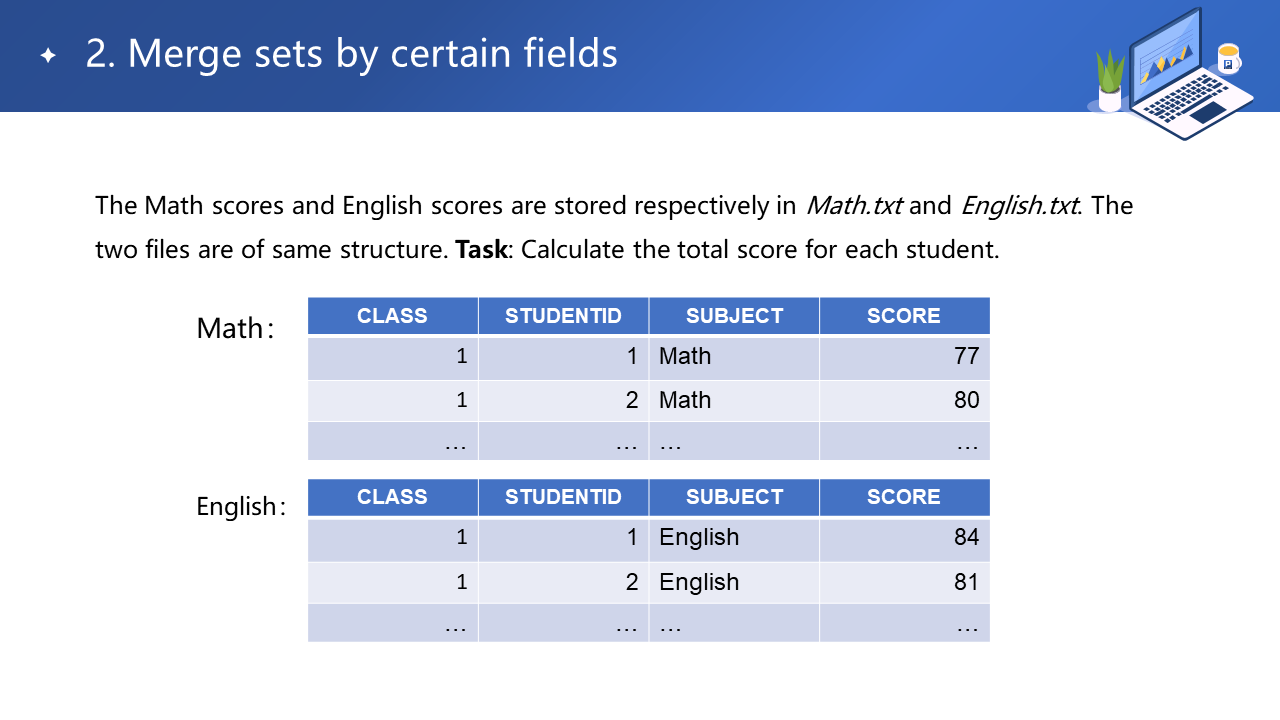
Task: Select SCORE header in the Math table
Action: 904,316
